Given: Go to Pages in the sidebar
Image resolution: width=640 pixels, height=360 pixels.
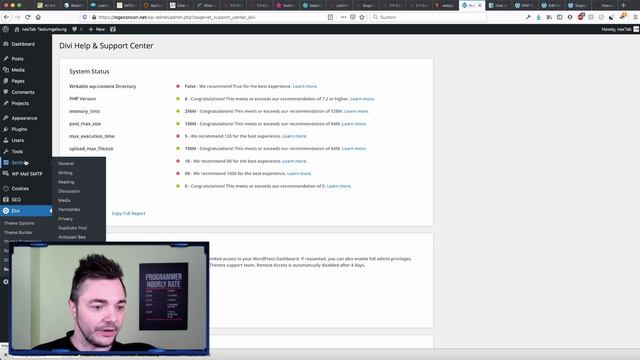Looking at the screenshot, I should pos(18,81).
